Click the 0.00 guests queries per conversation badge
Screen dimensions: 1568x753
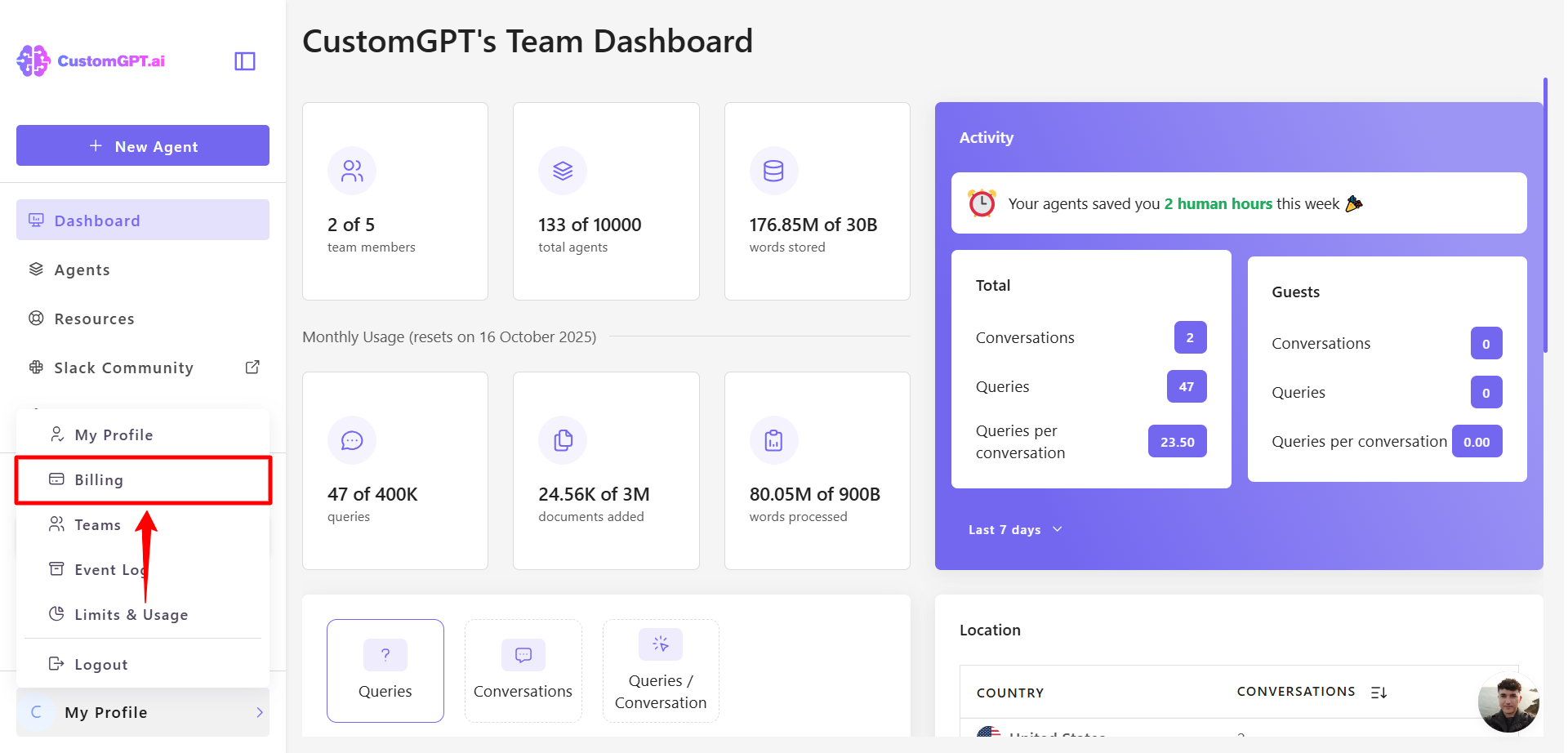pyautogui.click(x=1477, y=441)
